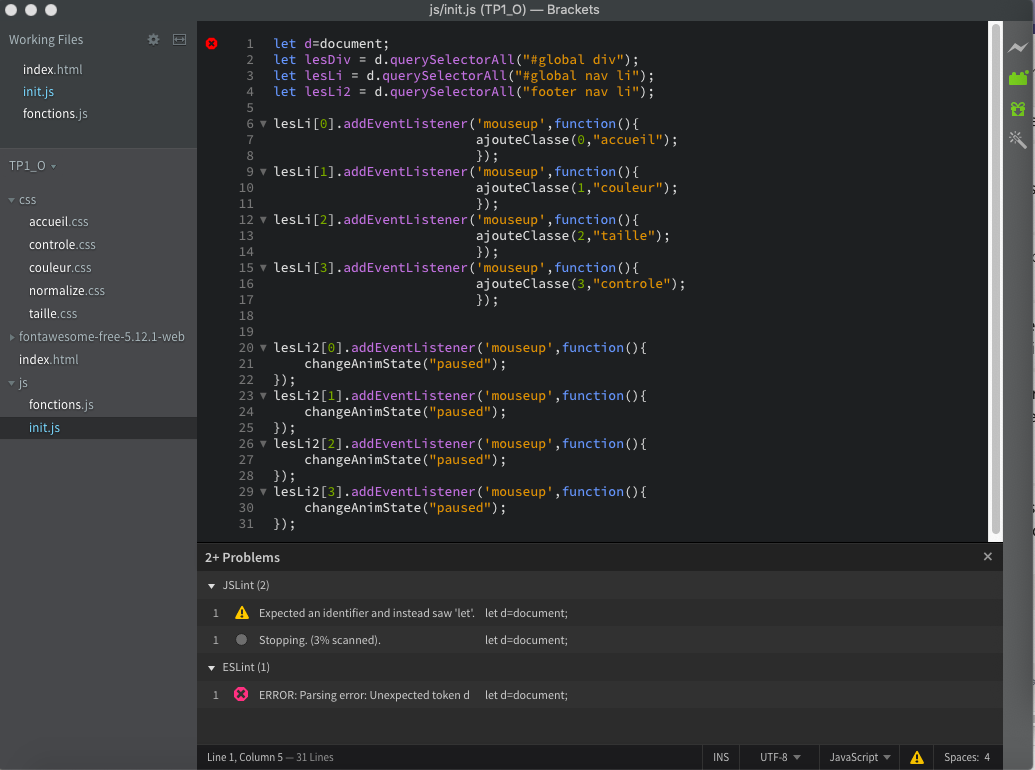Place cursor on ajouteClasse(1,"couleur") line
This screenshot has height=770, width=1035.
(577, 188)
